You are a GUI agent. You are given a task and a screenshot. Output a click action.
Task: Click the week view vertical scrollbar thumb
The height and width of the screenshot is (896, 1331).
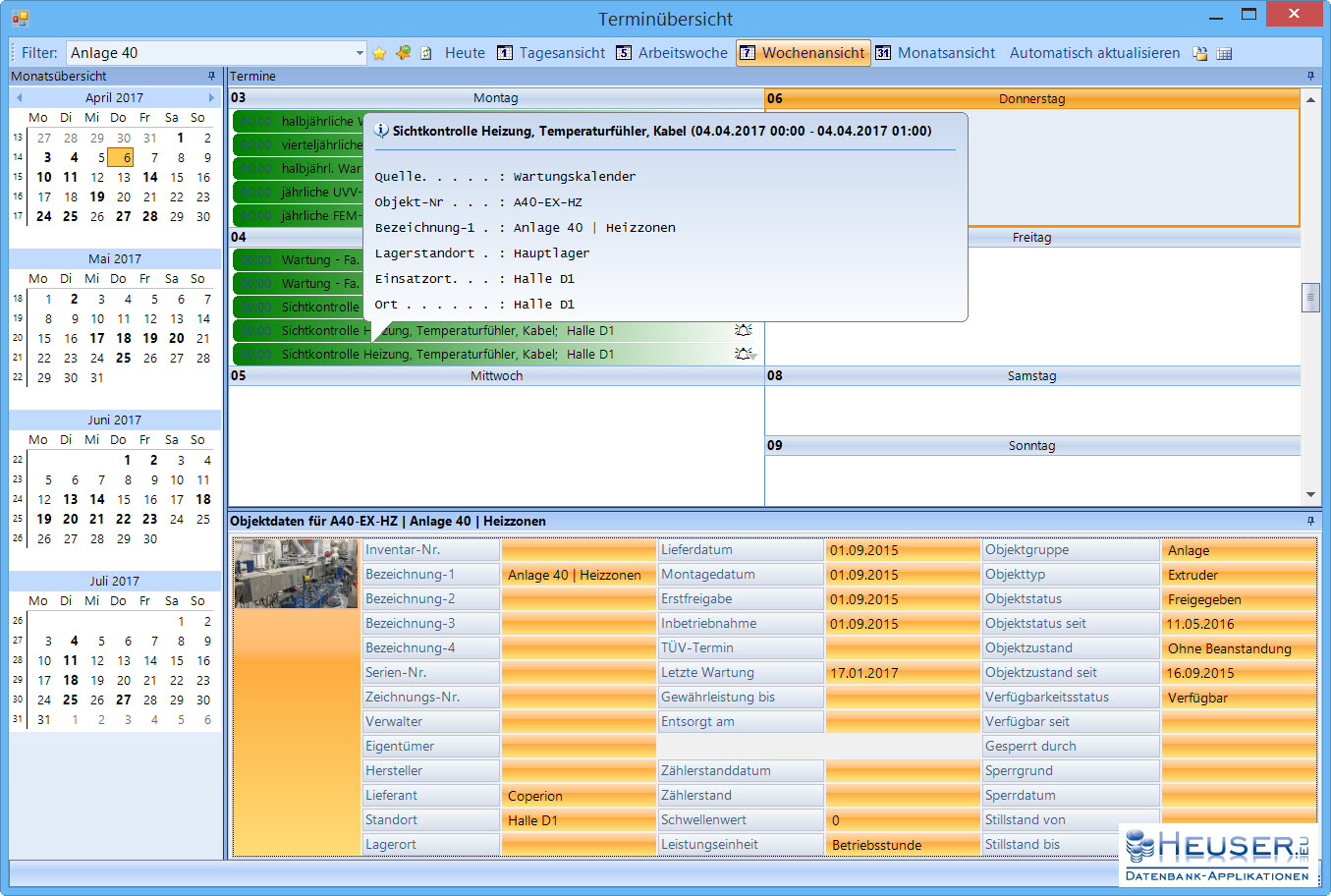click(x=1309, y=297)
